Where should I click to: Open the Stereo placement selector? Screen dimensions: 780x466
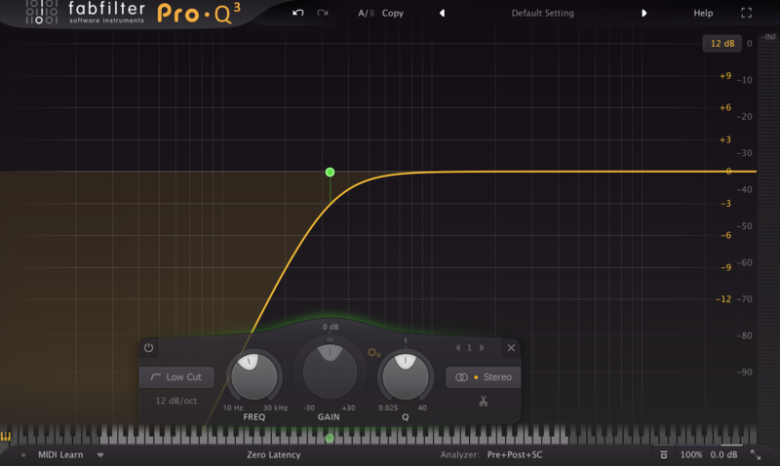tap(483, 377)
